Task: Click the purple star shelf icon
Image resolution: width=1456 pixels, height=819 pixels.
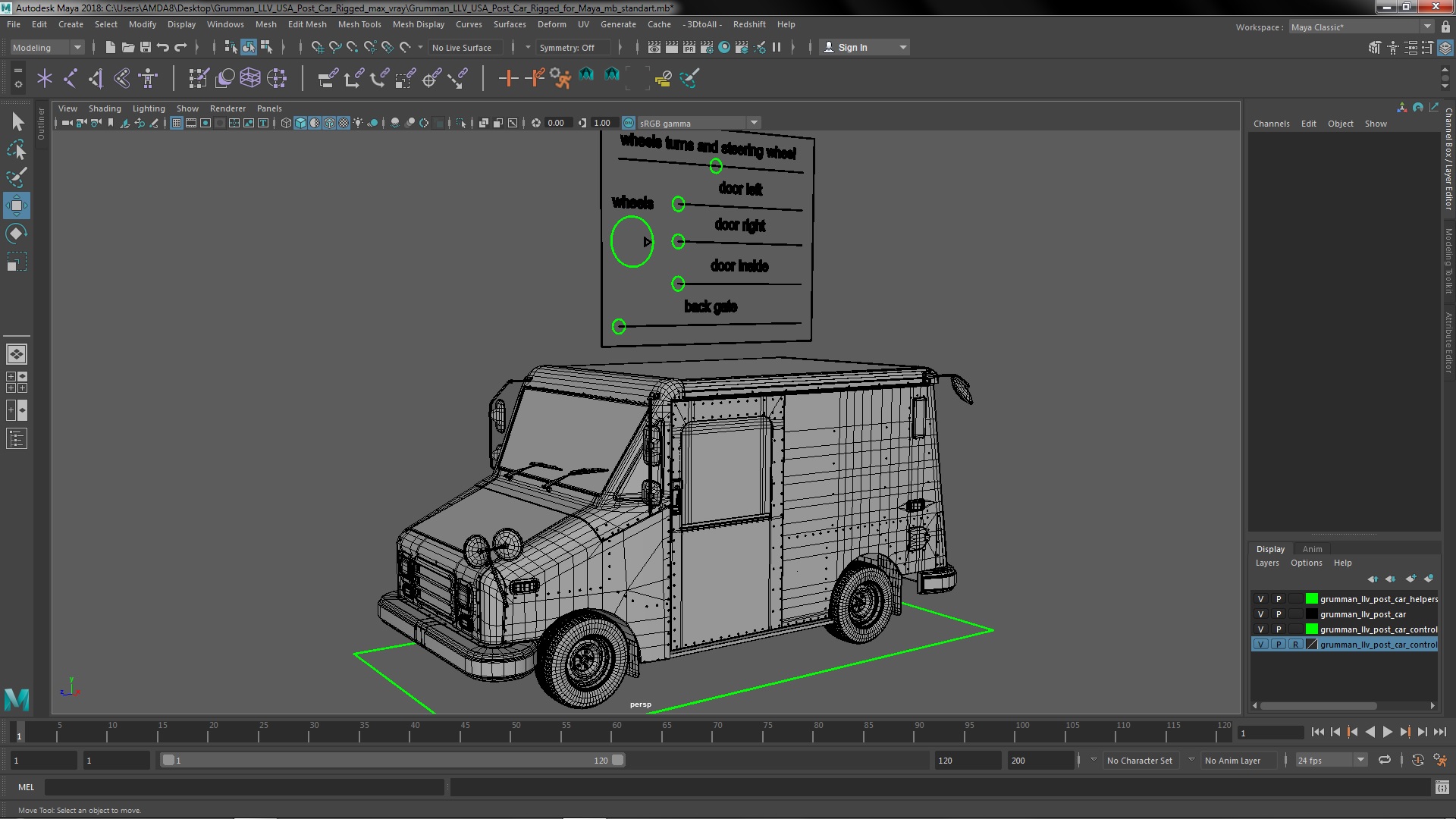Action: coord(45,78)
